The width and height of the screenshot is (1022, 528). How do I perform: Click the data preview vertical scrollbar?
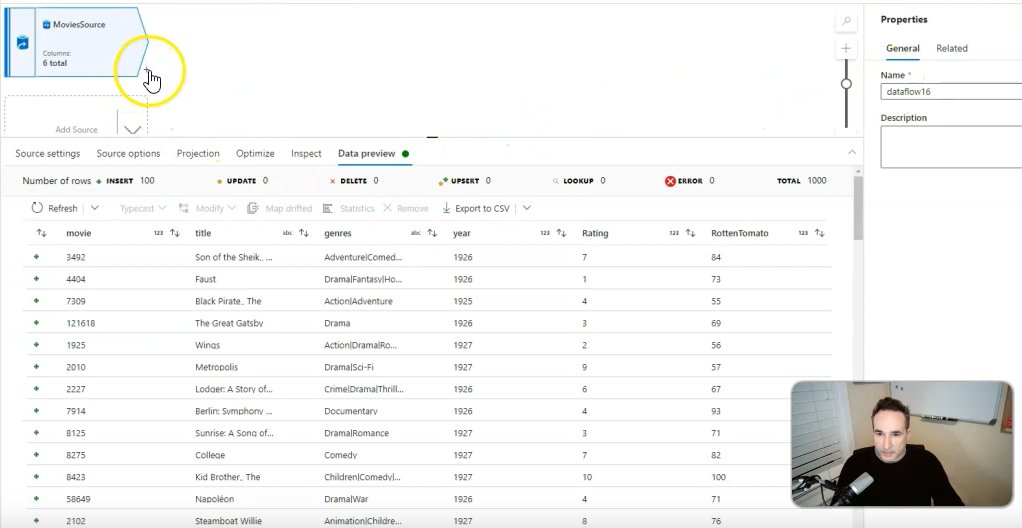(858, 207)
